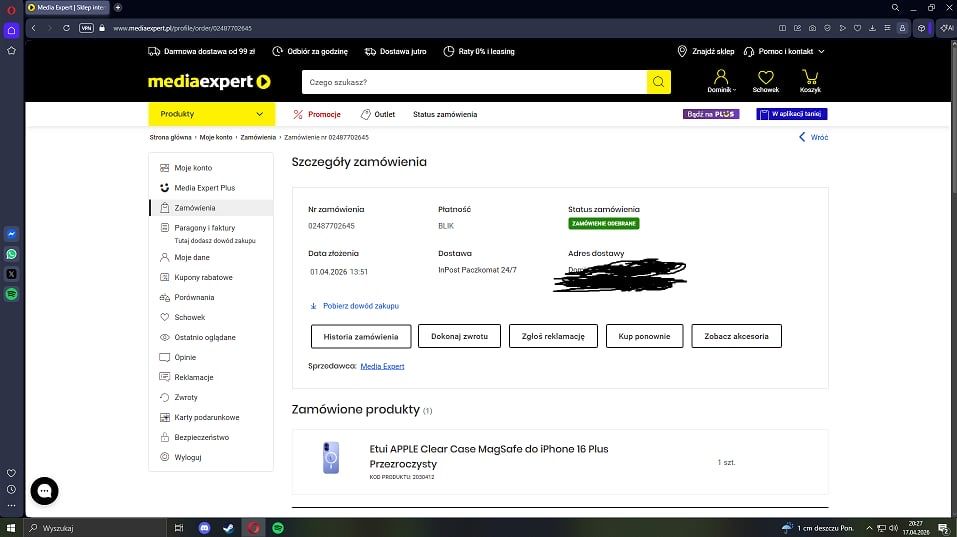Viewport: 957px width, 537px height.
Task: Open Spotify in the Opera sidebar
Action: coord(11,294)
